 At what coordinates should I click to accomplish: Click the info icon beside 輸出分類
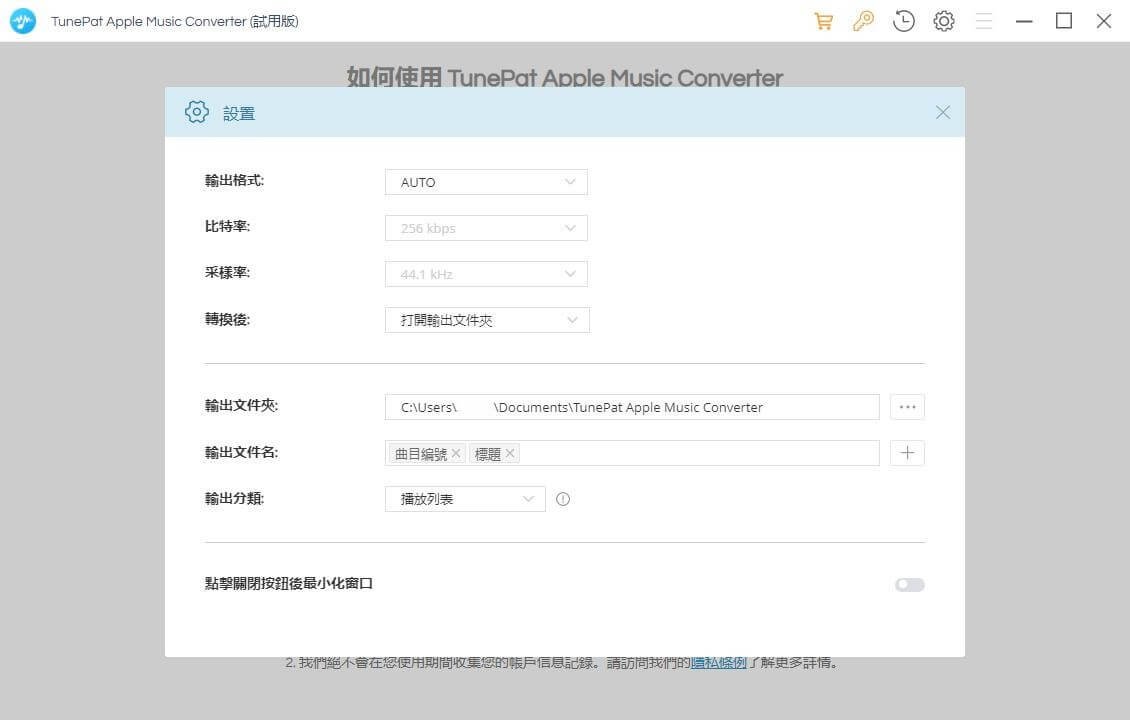563,499
